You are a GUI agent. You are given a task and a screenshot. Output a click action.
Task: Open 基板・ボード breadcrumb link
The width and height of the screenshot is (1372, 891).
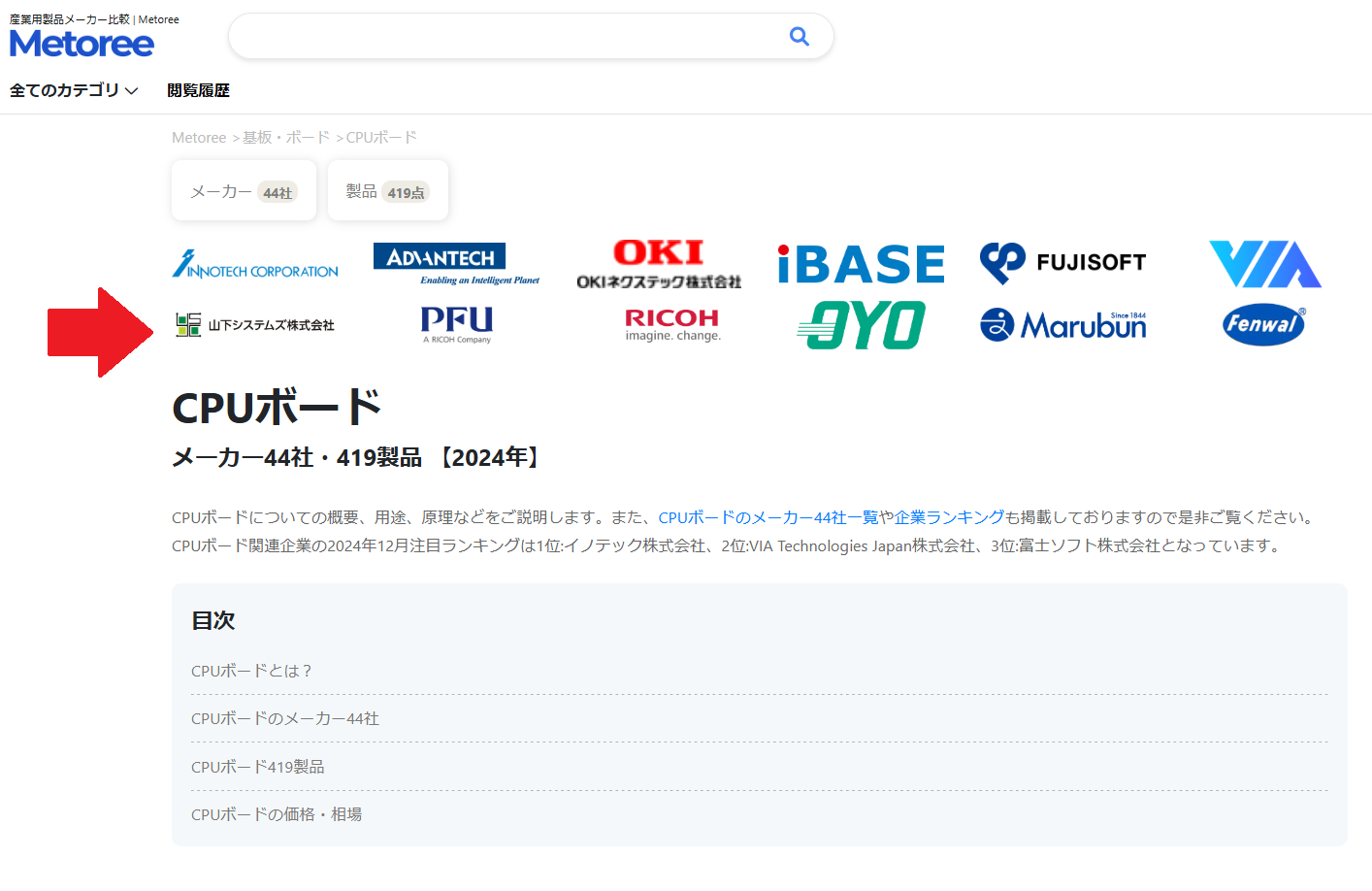[286, 138]
